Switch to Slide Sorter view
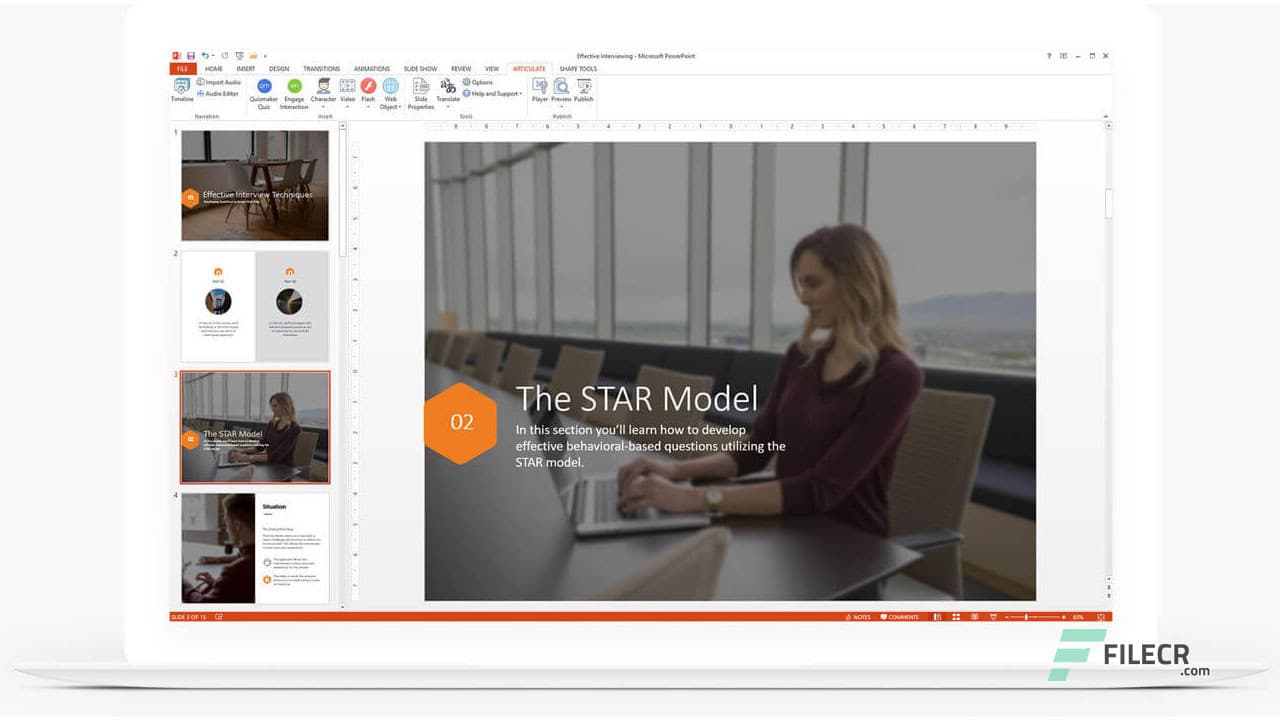Viewport: 1280px width, 720px height. pos(955,617)
